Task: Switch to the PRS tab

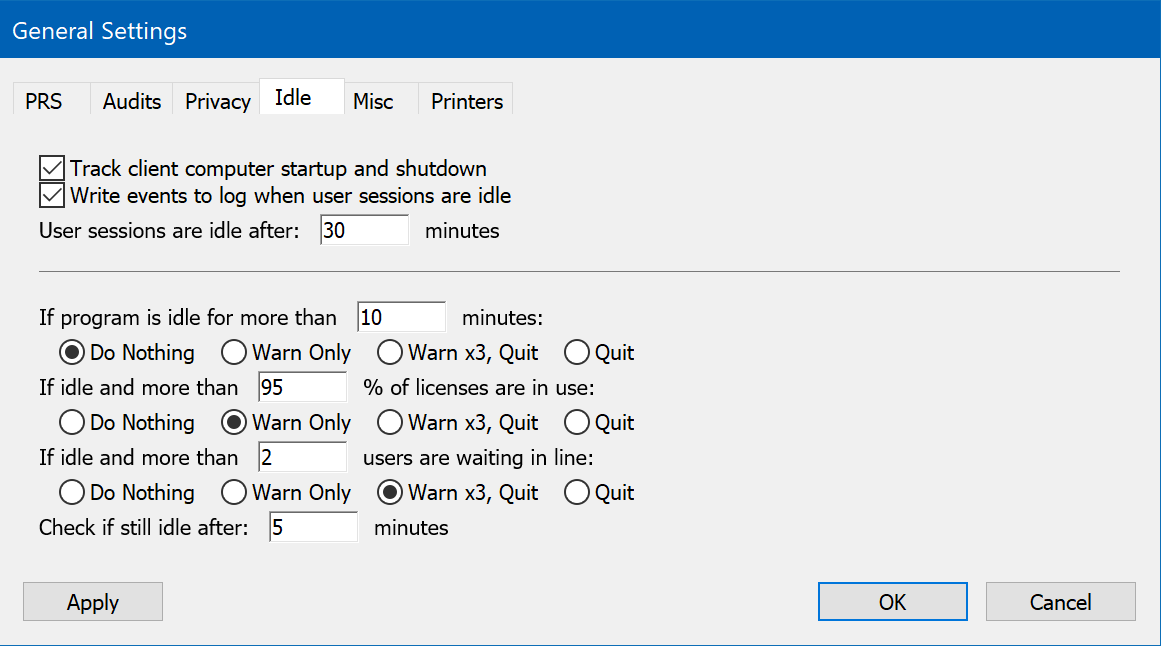Action: click(x=44, y=101)
